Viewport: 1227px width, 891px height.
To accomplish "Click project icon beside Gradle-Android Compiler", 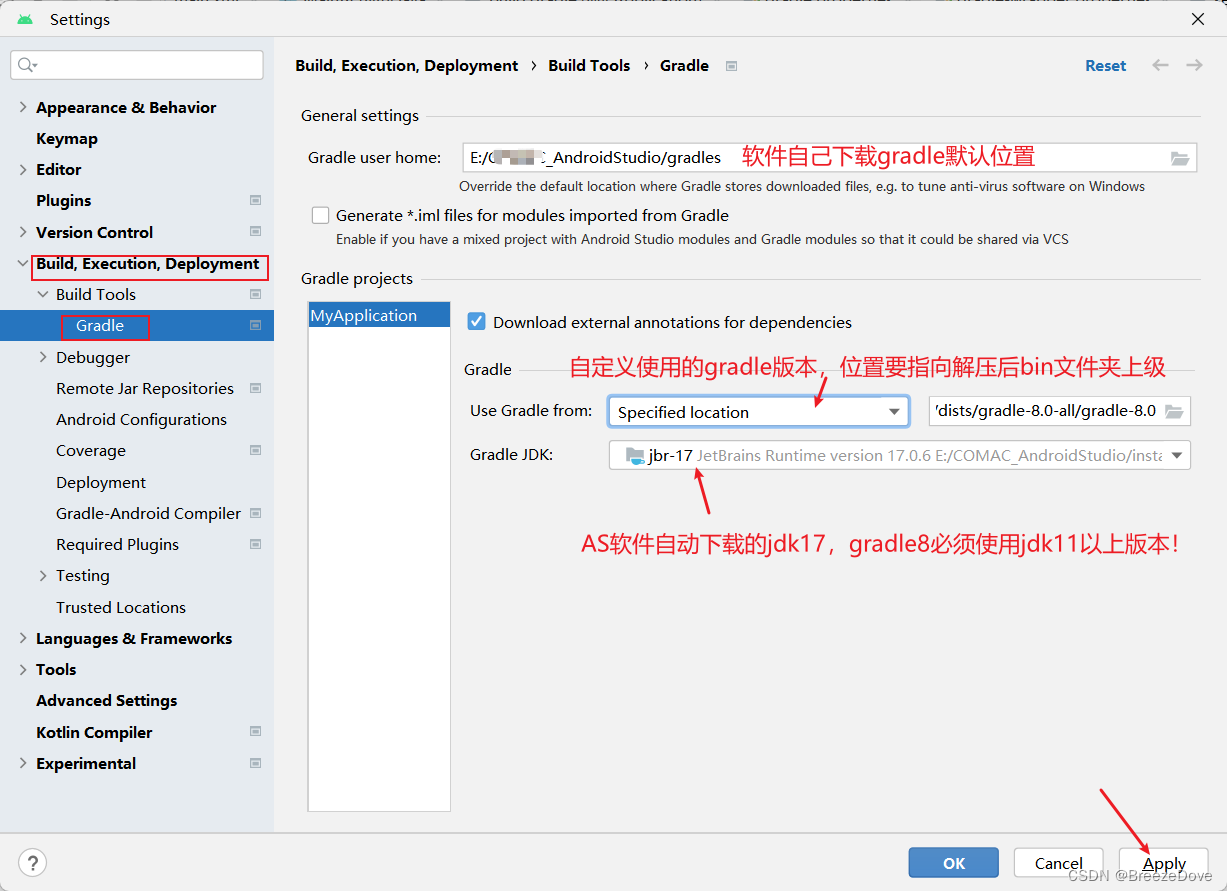I will [x=255, y=513].
